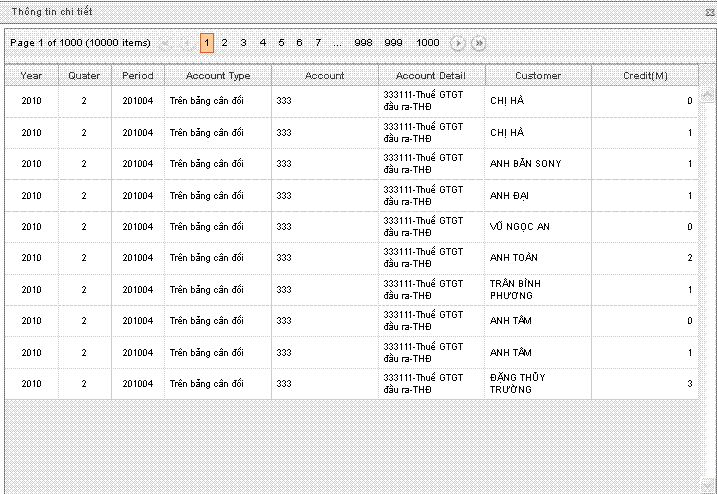
Task: Click the first page arrow icon
Action: [x=165, y=43]
